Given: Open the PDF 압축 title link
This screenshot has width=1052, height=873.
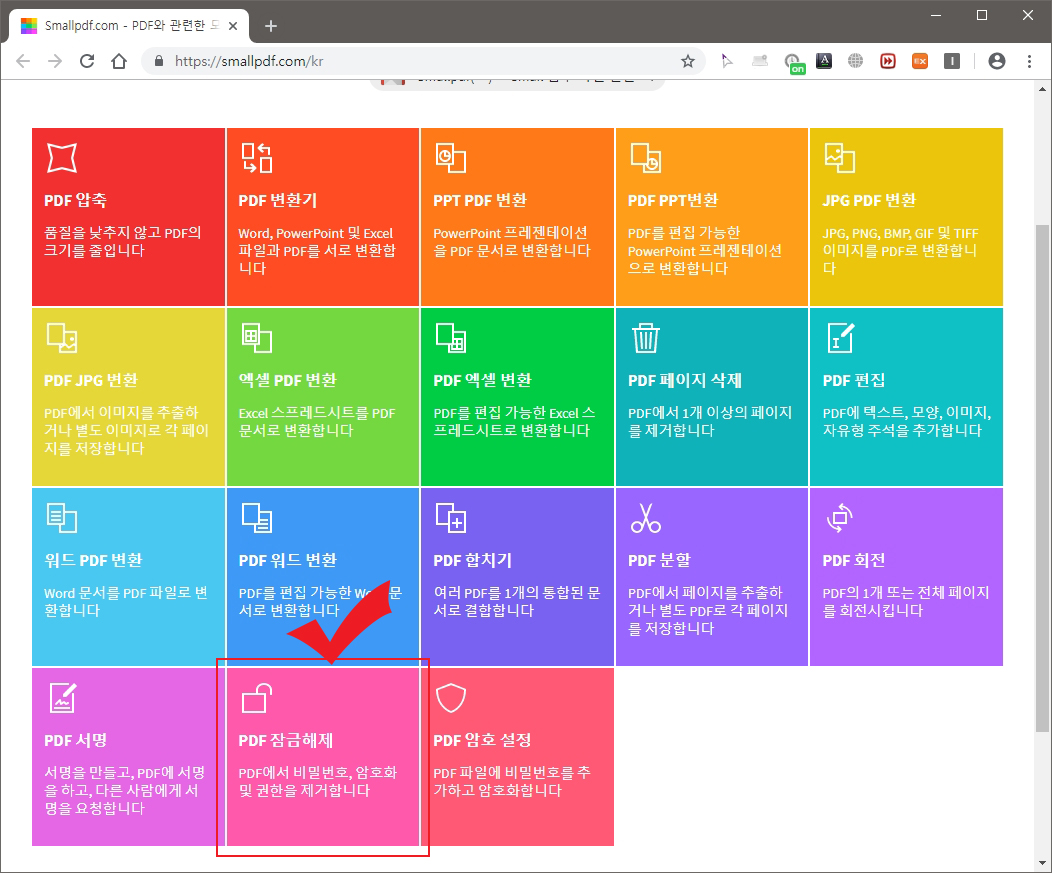Looking at the screenshot, I should point(75,201).
